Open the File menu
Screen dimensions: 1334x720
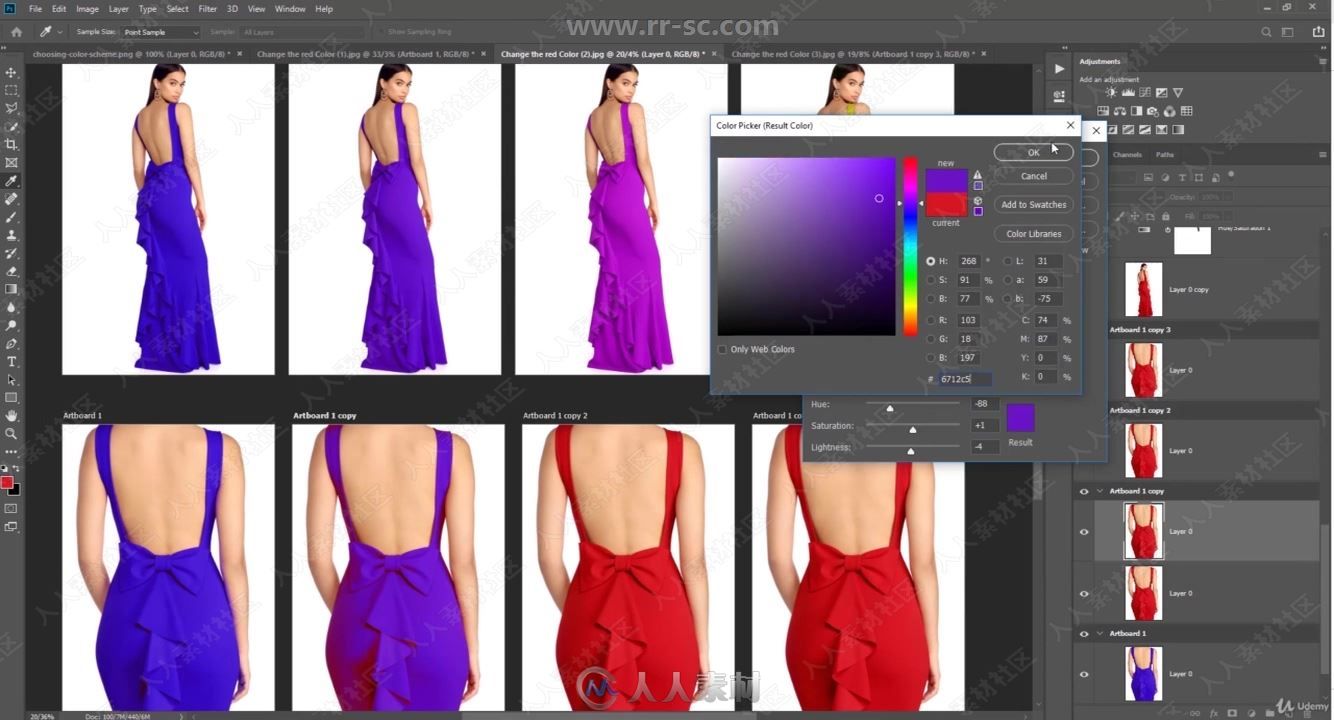coord(36,9)
